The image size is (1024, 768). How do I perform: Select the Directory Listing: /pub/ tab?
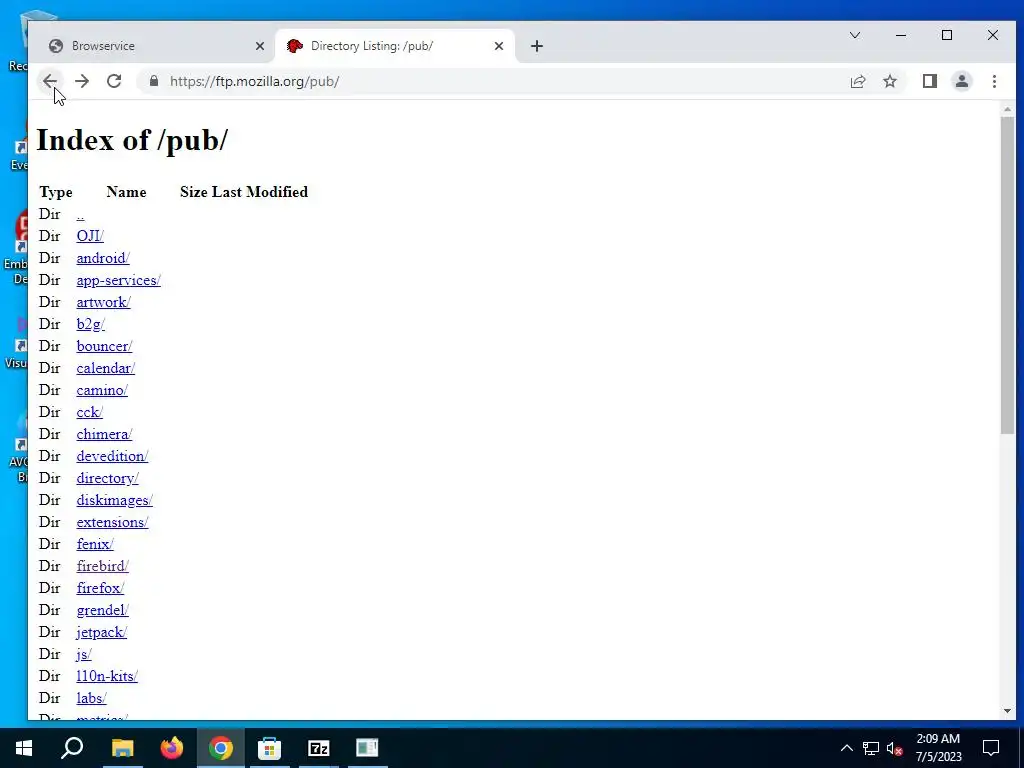tap(396, 46)
